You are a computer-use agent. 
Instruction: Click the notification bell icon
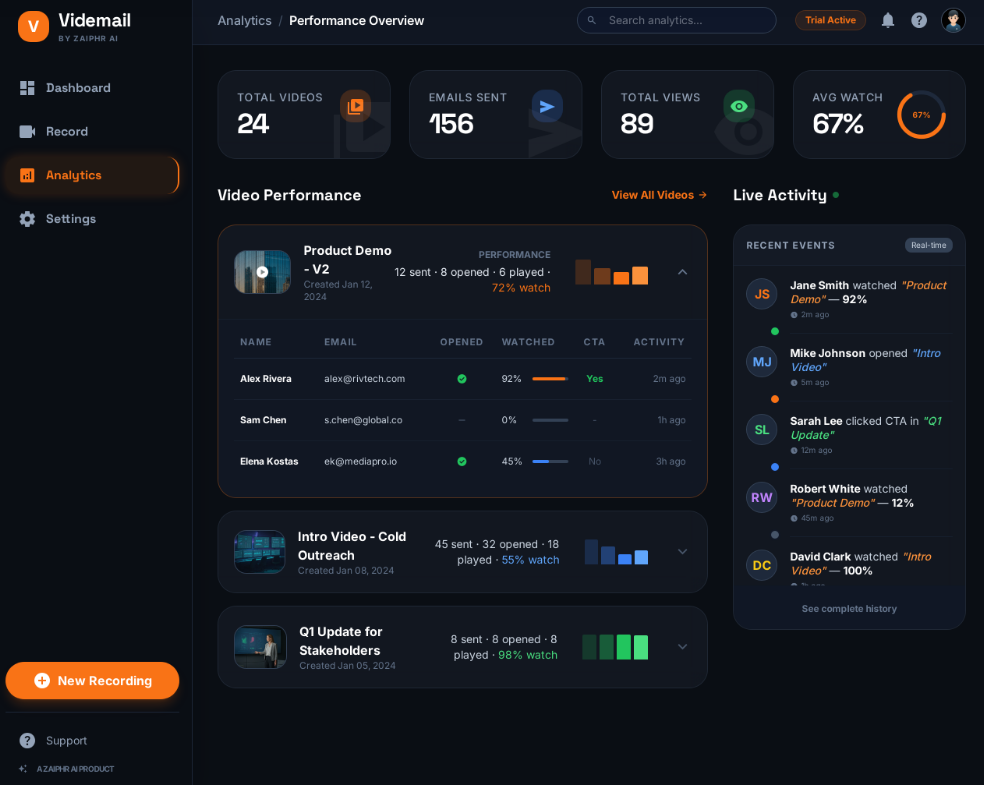(887, 19)
